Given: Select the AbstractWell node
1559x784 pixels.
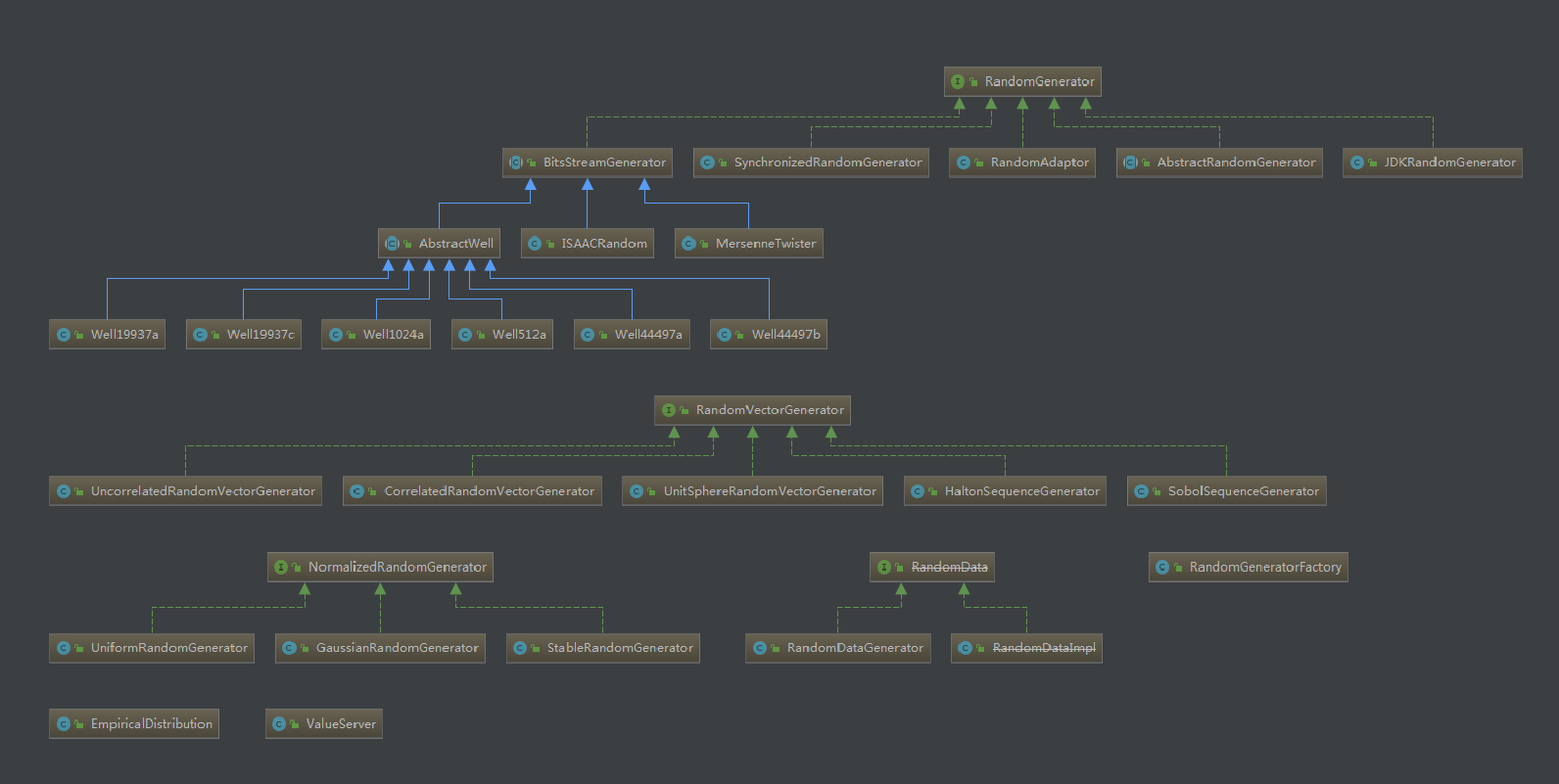Looking at the screenshot, I should 439,244.
